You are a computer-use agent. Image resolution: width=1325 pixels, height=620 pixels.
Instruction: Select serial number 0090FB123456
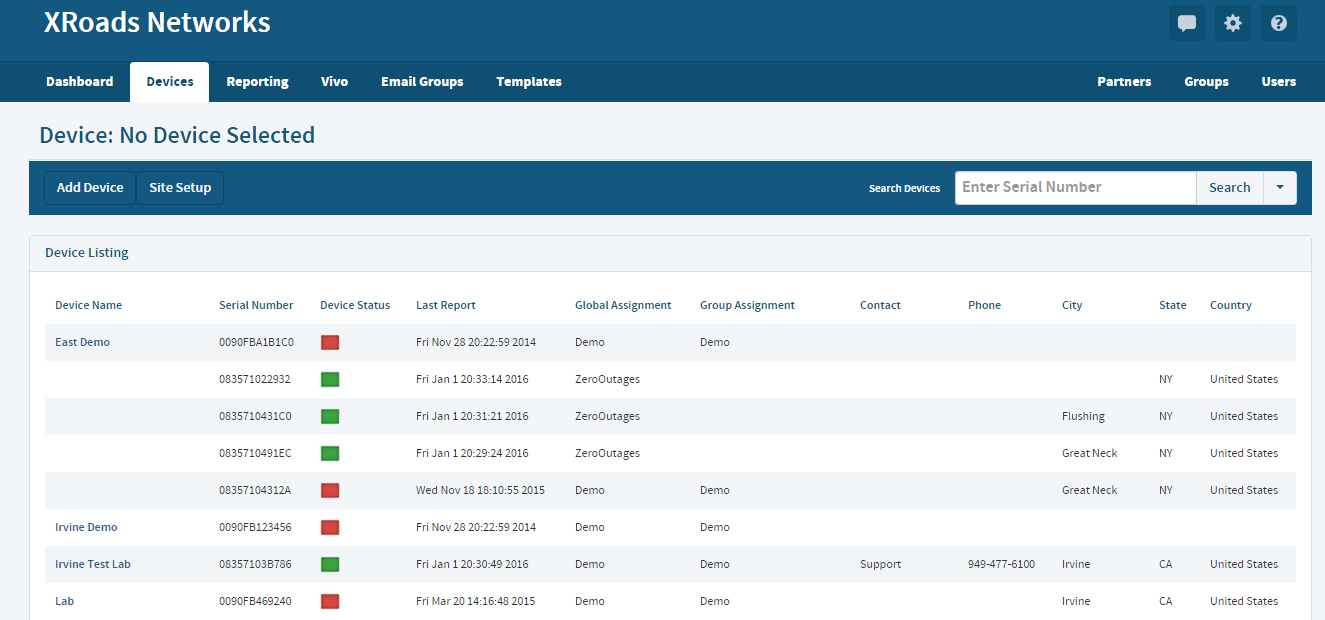(x=255, y=527)
